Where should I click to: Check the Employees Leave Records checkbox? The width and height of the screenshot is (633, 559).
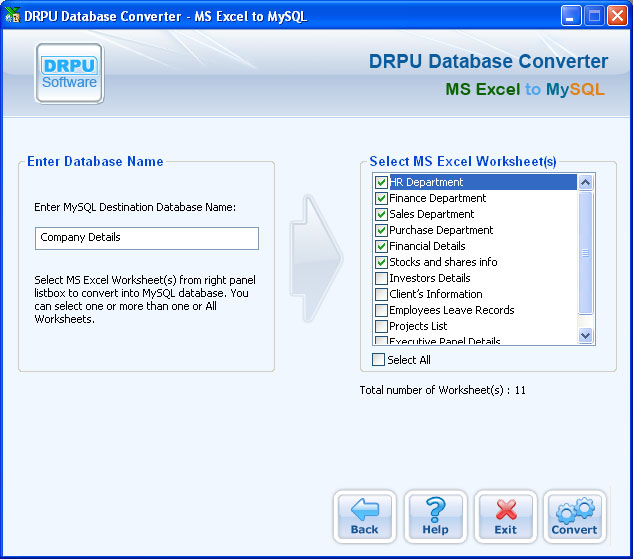click(x=381, y=310)
